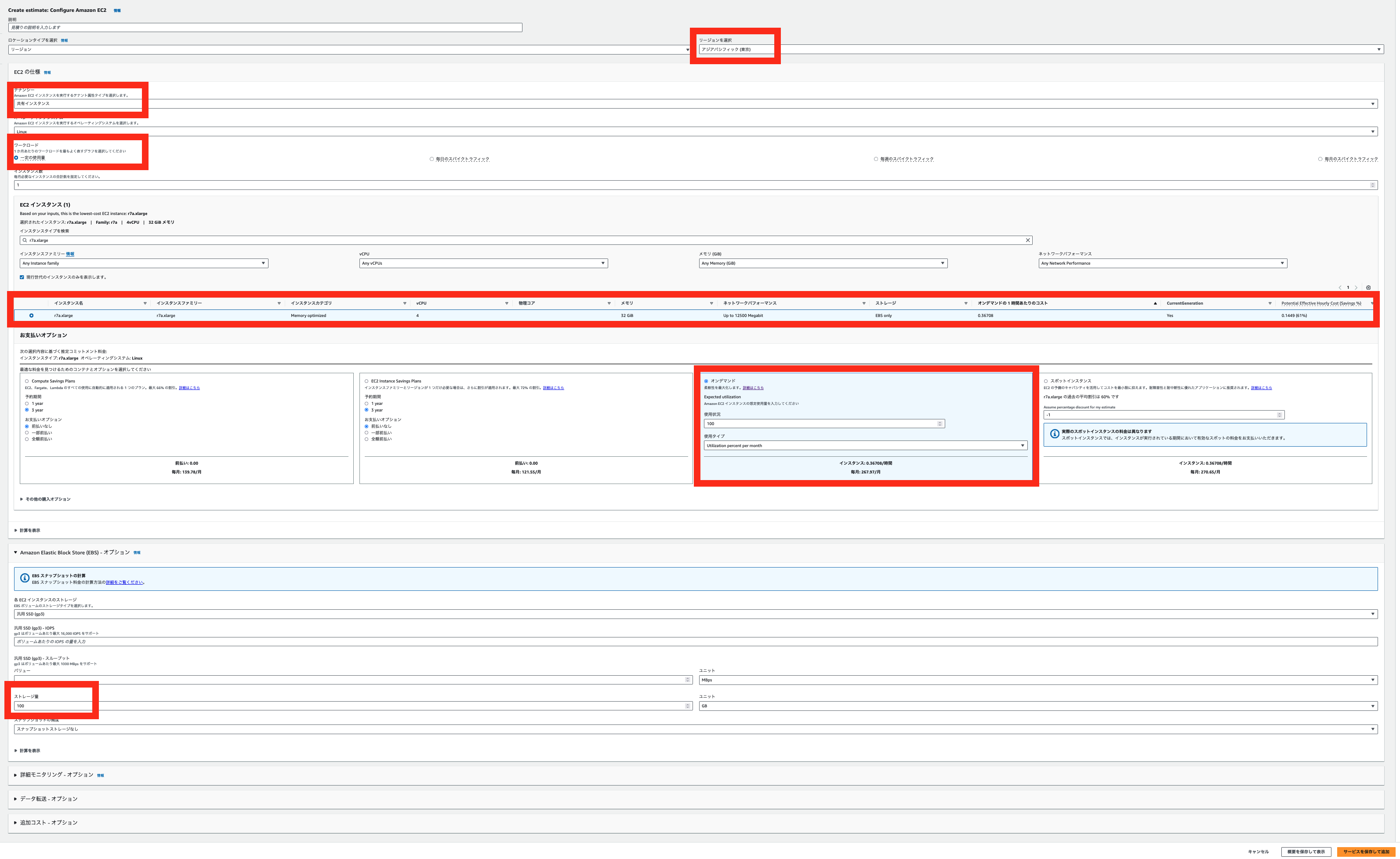Image resolution: width=1400 pixels, height=859 pixels.
Task: Open the Utilization percent per month dropdown
Action: pos(865,446)
